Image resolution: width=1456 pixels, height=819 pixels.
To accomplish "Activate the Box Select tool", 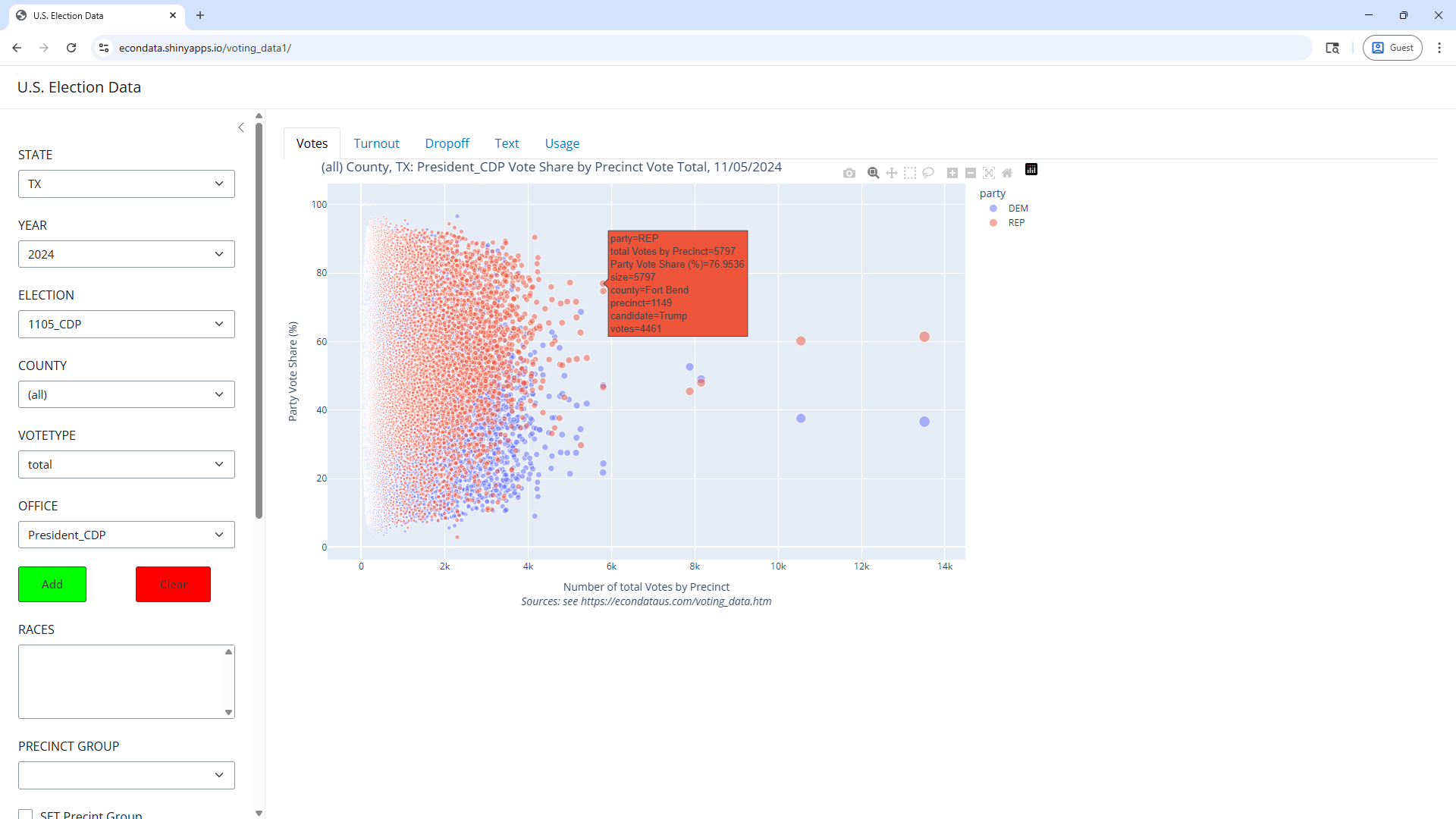I will click(x=910, y=173).
